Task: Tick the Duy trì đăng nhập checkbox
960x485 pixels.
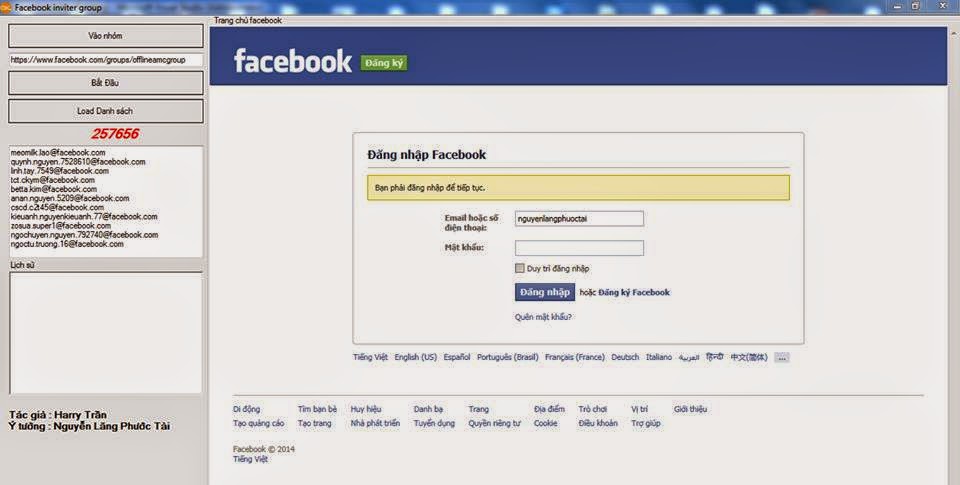Action: click(520, 268)
